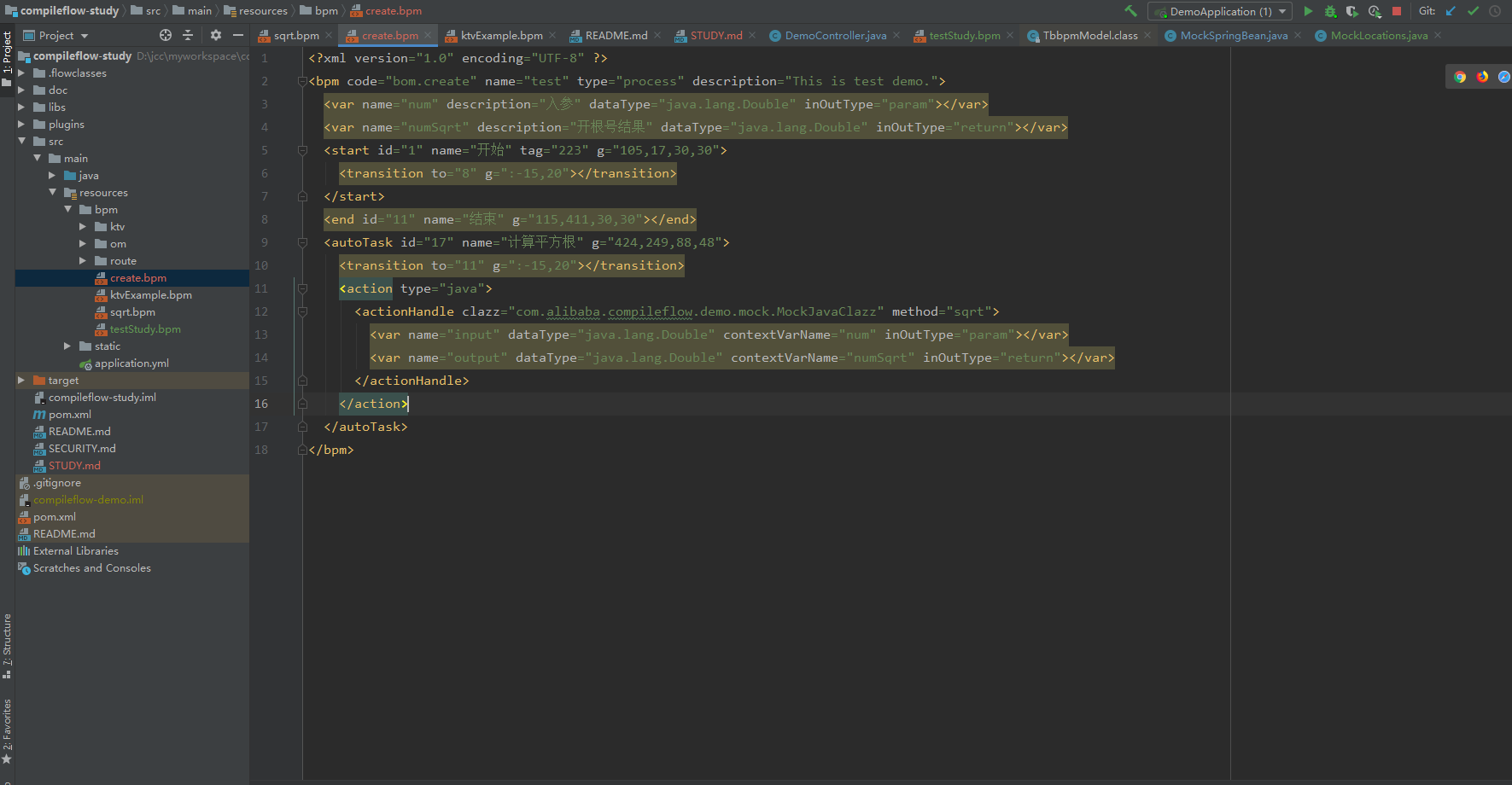Start debugging with the bug icon
The height and width of the screenshot is (785, 1512).
[1330, 11]
